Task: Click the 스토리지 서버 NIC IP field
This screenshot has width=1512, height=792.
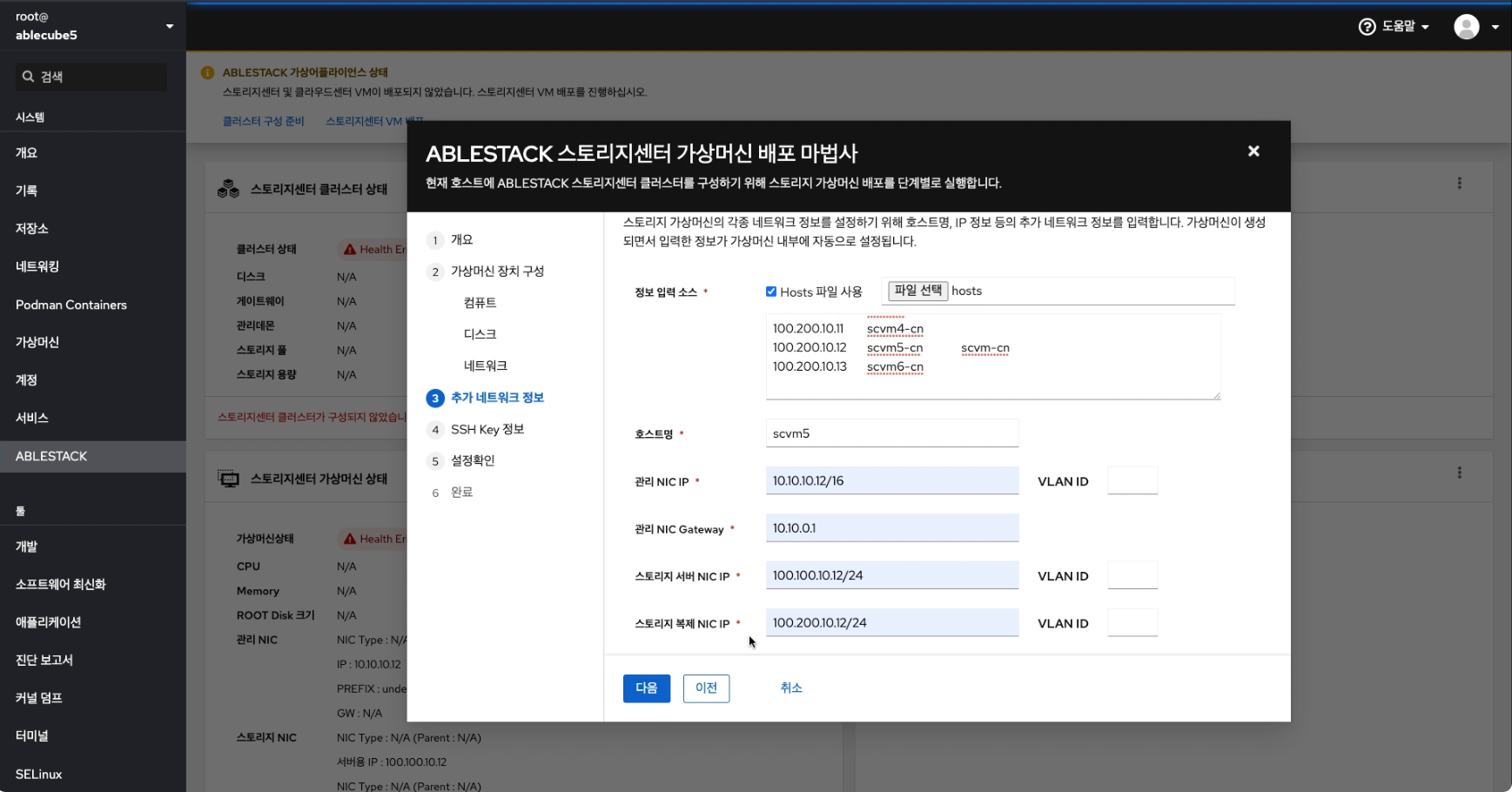Action: (892, 575)
